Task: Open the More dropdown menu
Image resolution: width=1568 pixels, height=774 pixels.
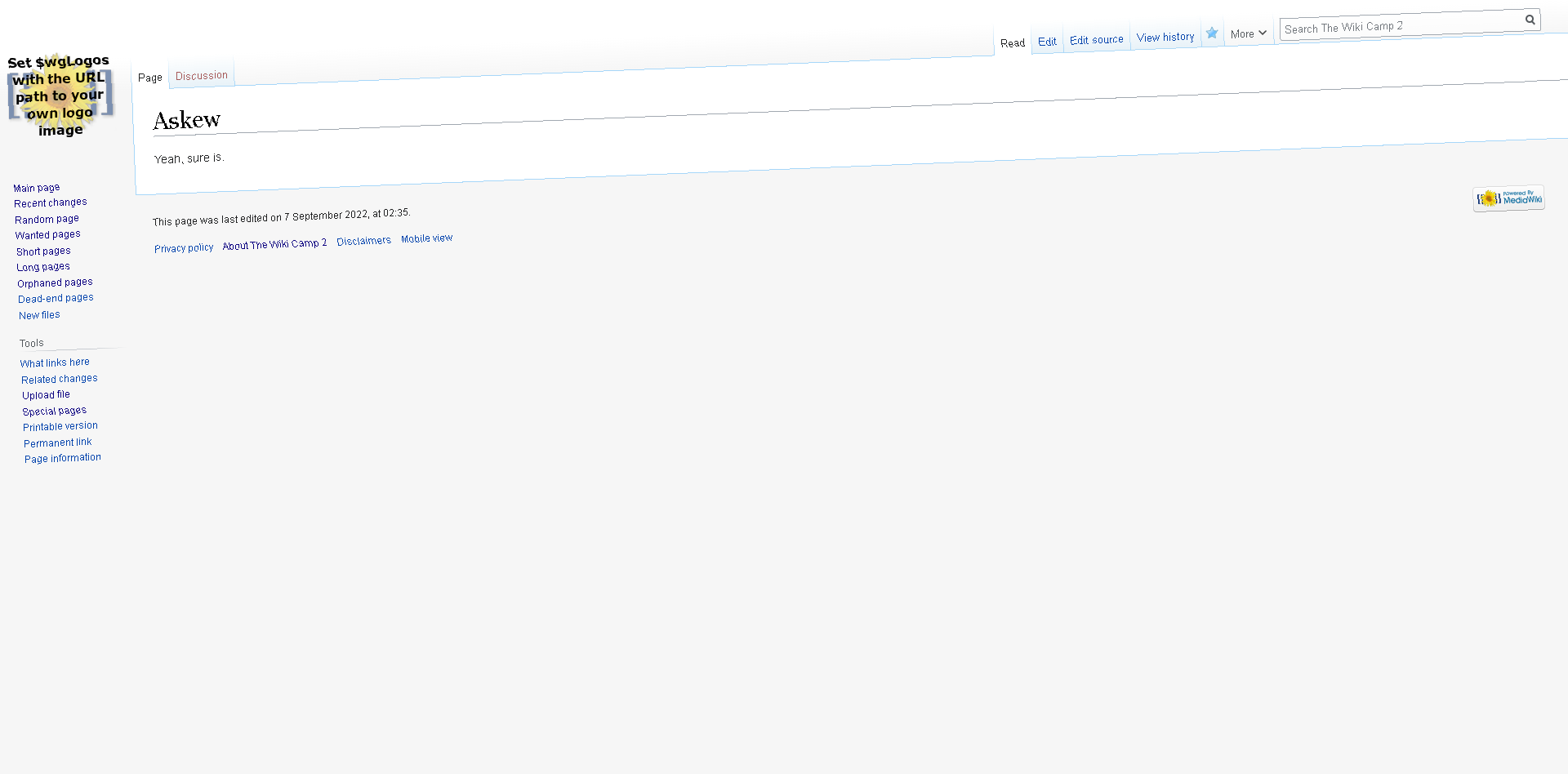Action: point(1248,33)
